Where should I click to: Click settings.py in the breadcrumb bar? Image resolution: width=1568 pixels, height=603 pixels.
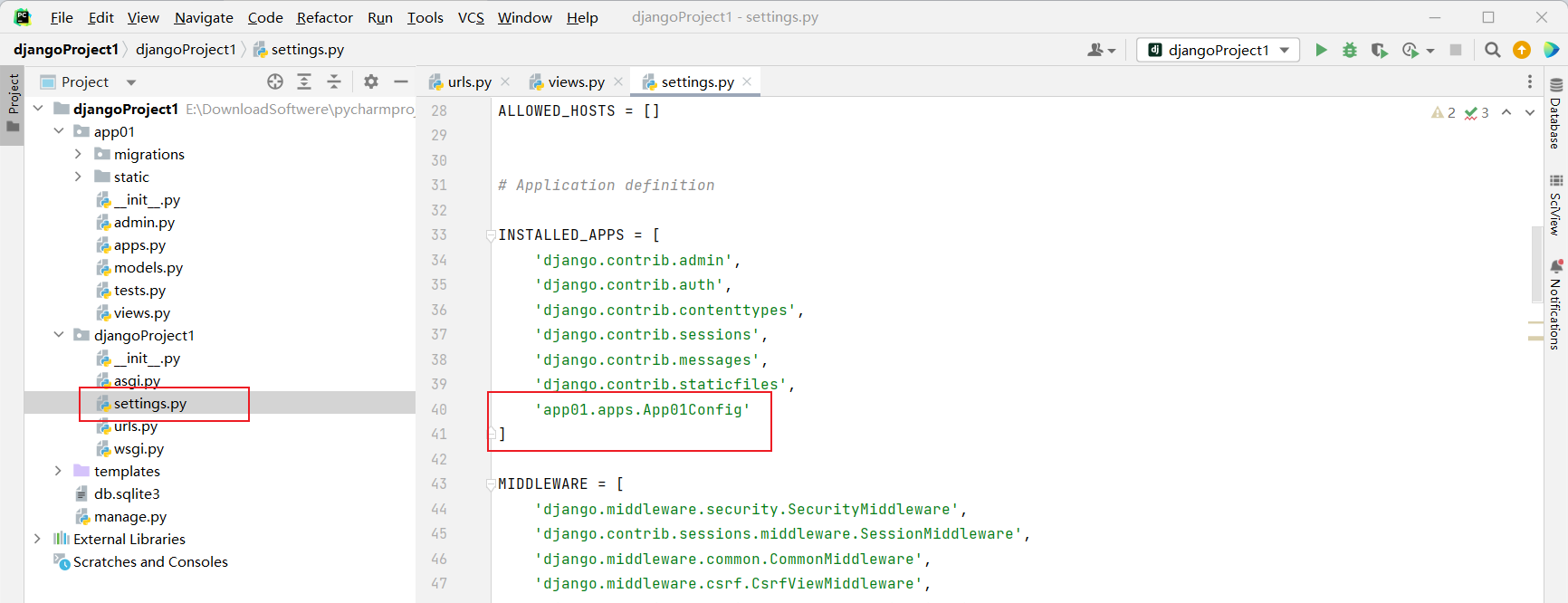click(299, 50)
